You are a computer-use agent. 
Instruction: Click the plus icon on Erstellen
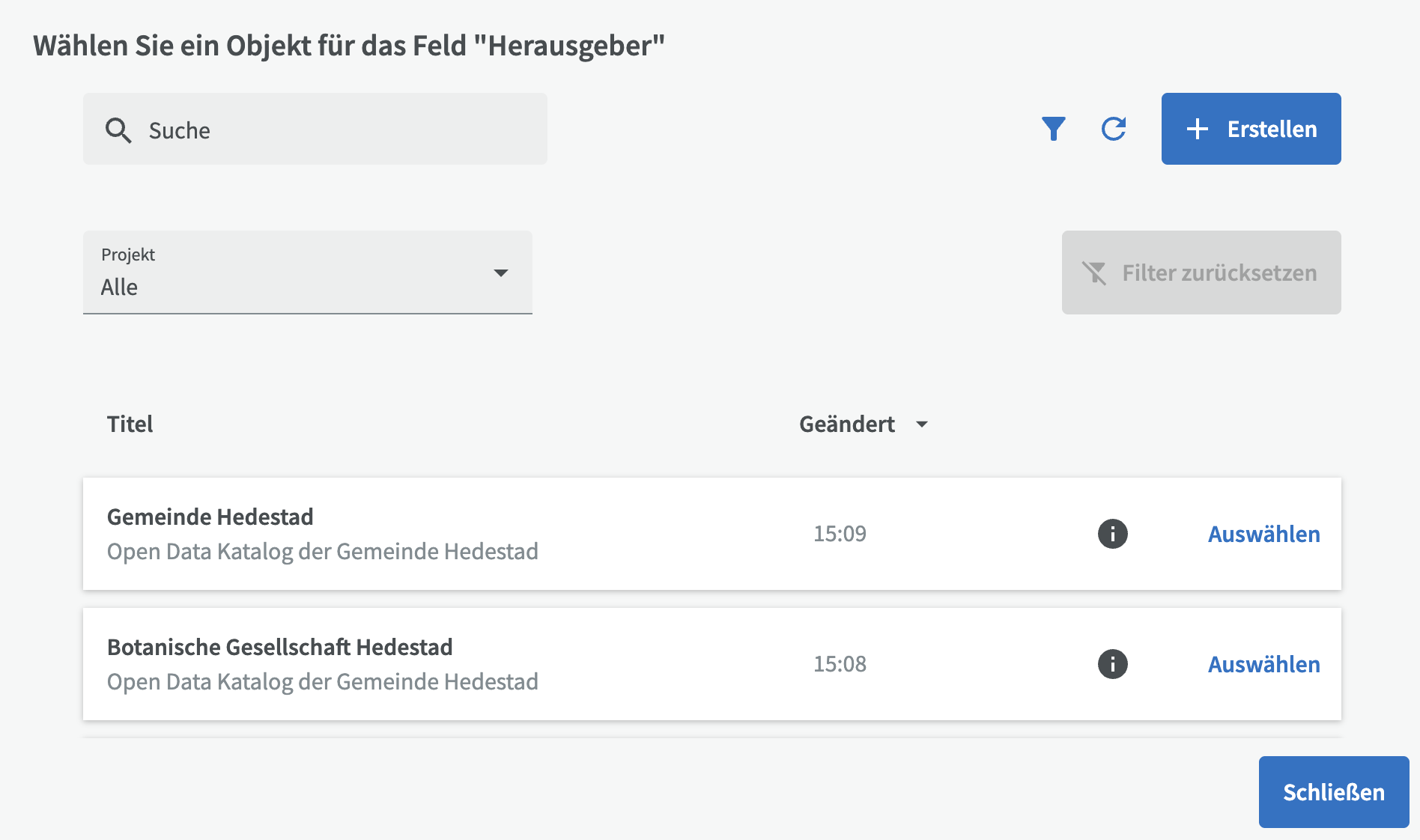1198,129
